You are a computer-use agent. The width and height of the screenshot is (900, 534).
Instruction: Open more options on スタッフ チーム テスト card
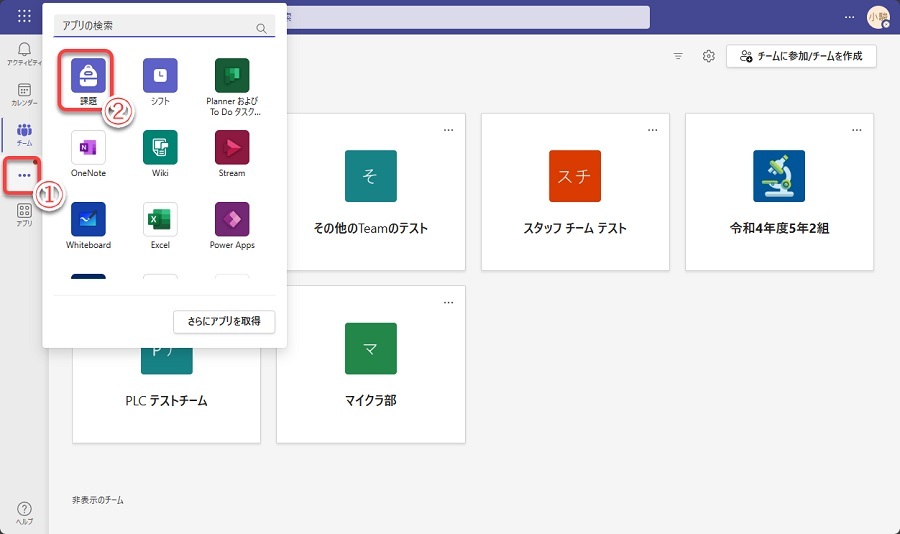point(653,130)
